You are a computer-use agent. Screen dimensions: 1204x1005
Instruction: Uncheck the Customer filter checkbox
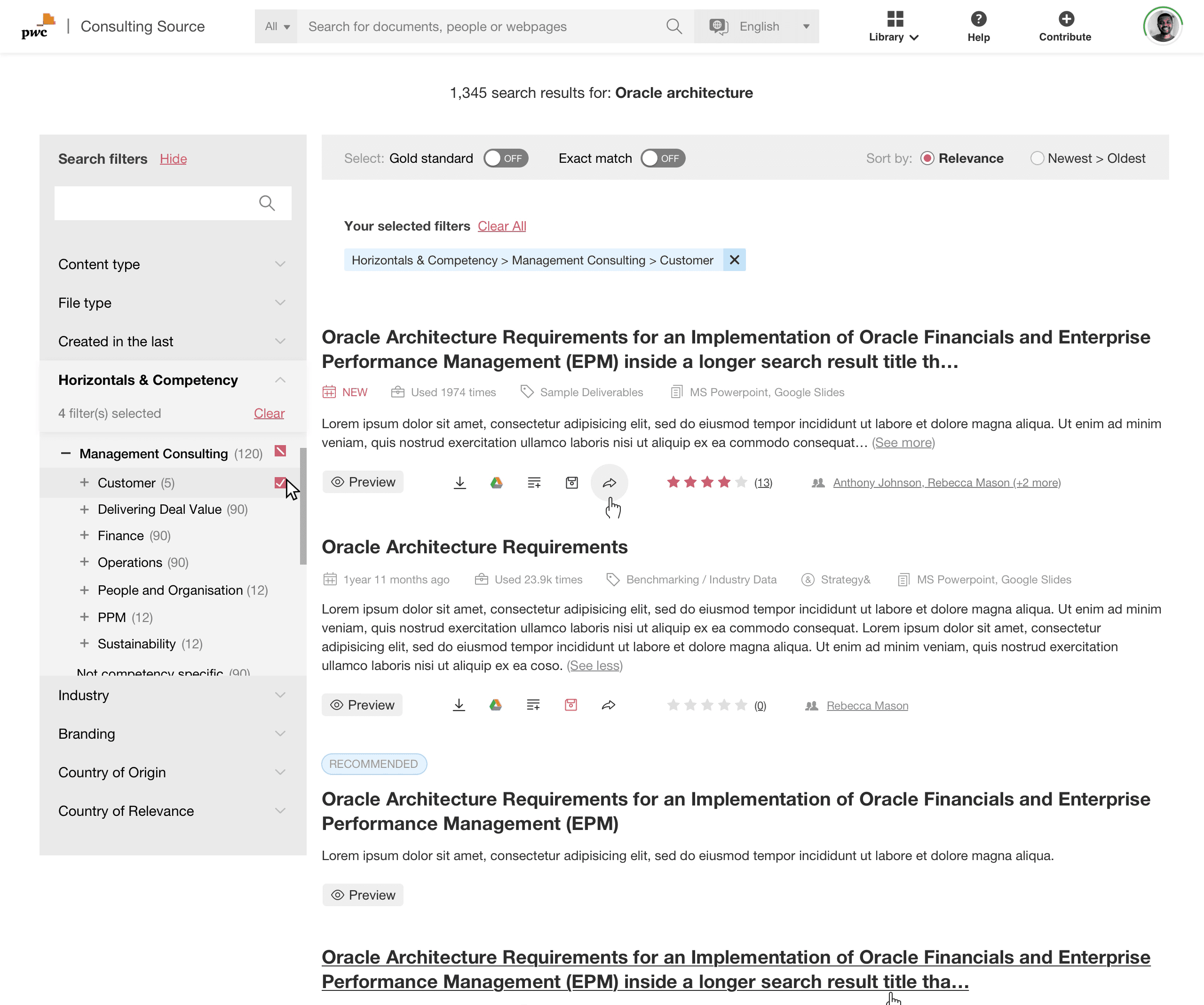tap(280, 482)
